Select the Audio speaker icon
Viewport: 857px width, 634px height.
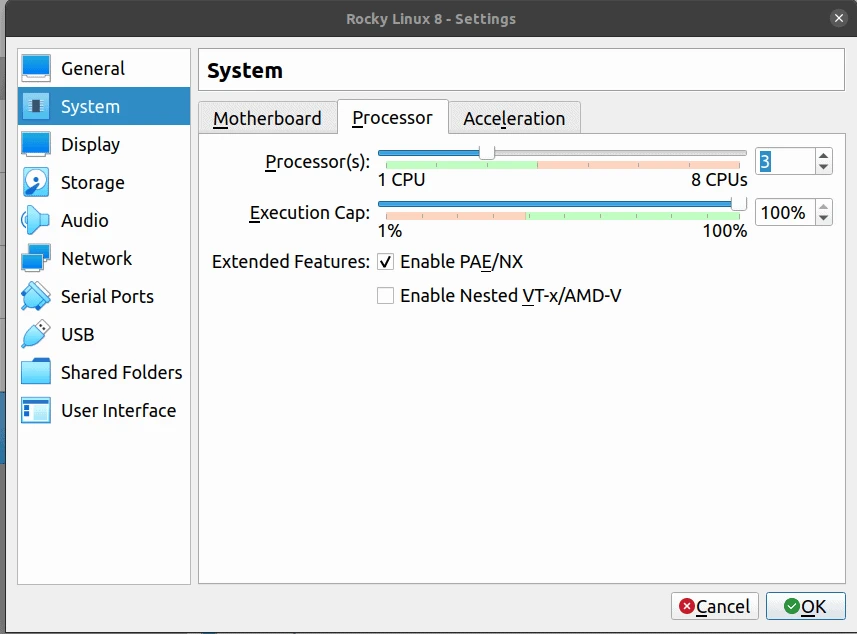[36, 220]
